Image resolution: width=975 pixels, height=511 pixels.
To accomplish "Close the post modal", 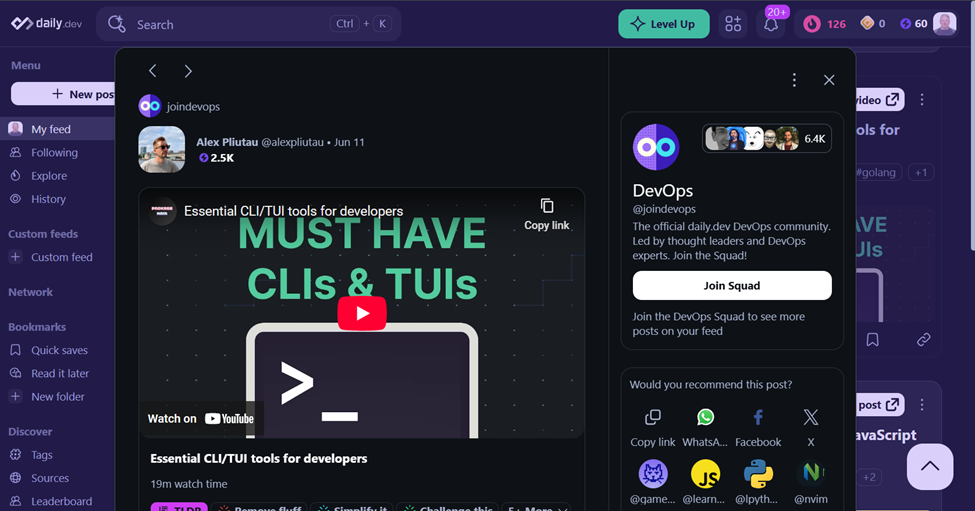I will click(x=829, y=80).
